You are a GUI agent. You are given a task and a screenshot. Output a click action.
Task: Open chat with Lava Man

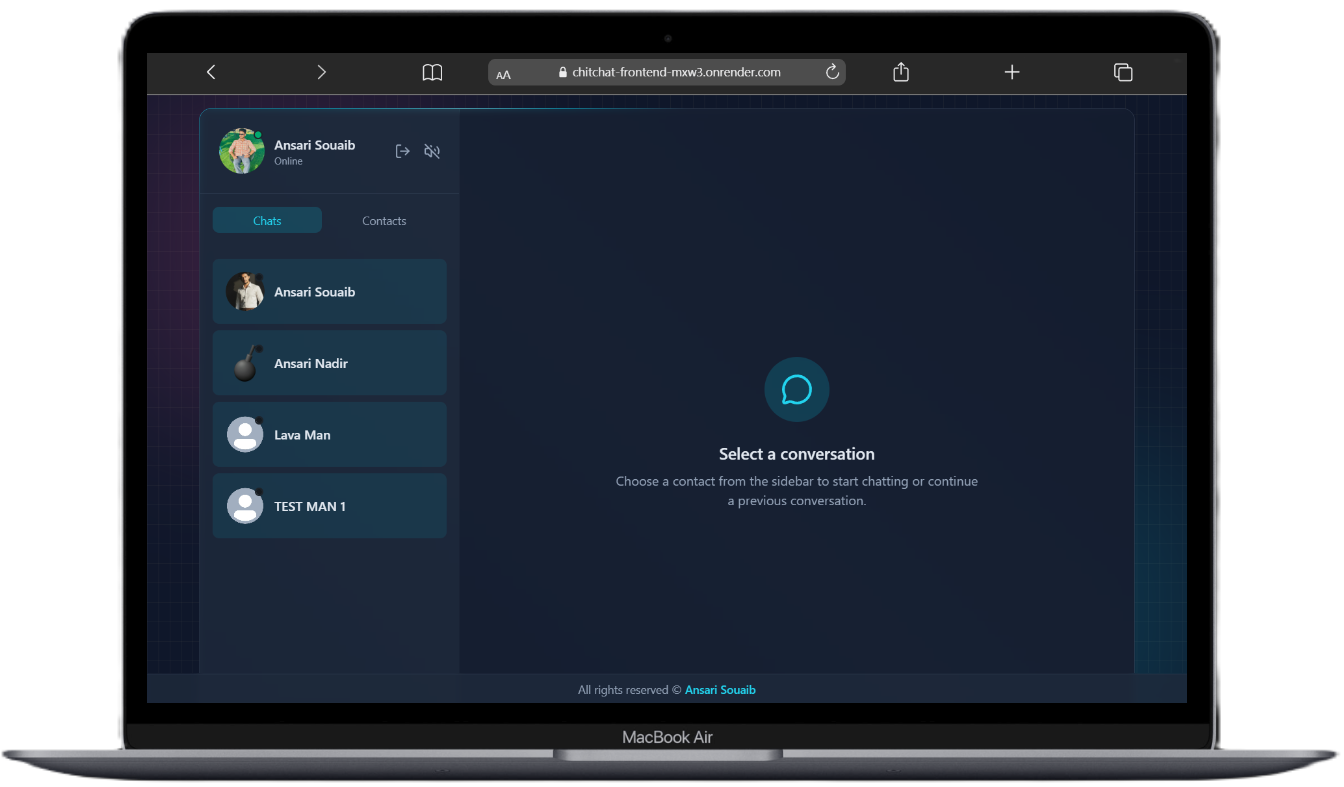coord(330,435)
